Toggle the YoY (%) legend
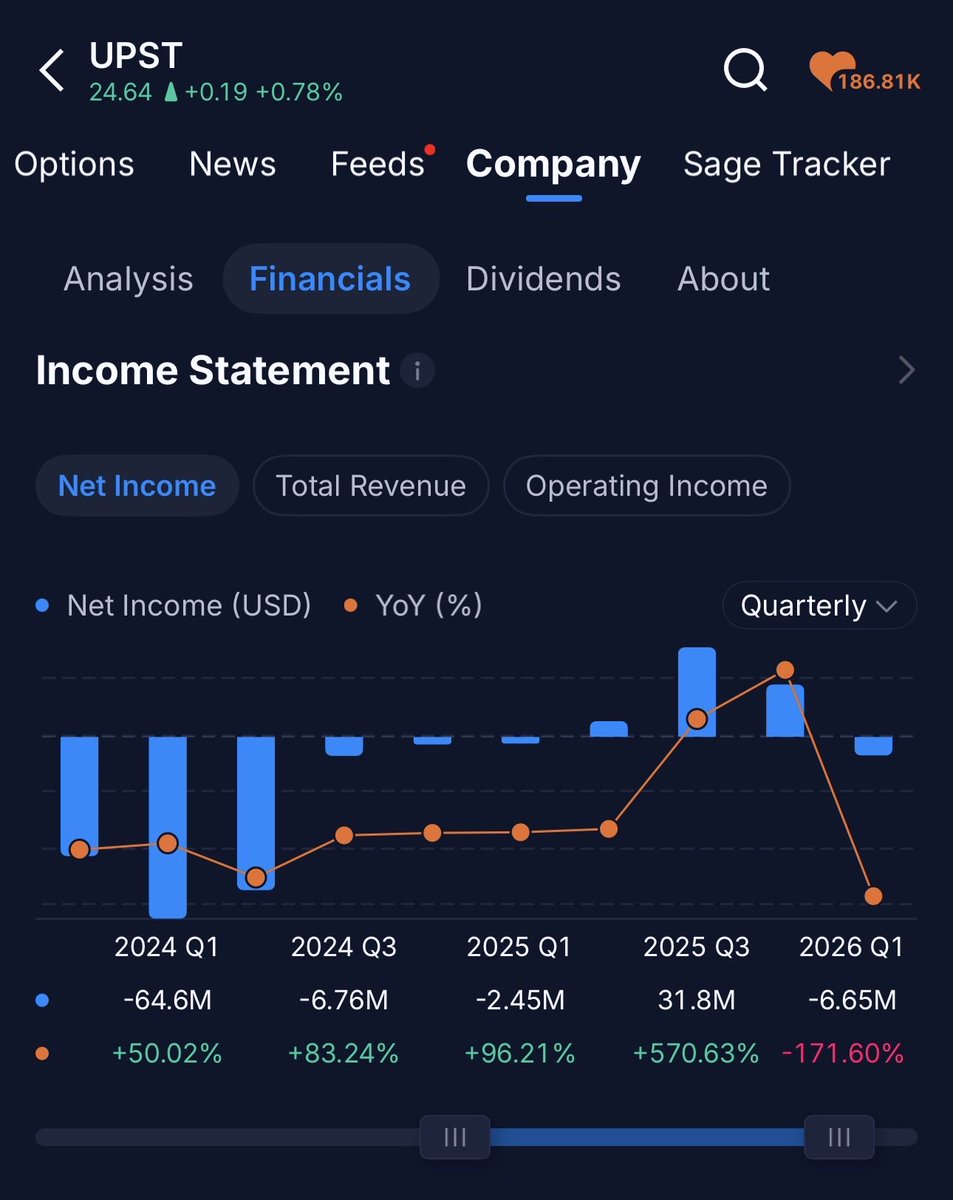The image size is (953, 1200). 414,606
